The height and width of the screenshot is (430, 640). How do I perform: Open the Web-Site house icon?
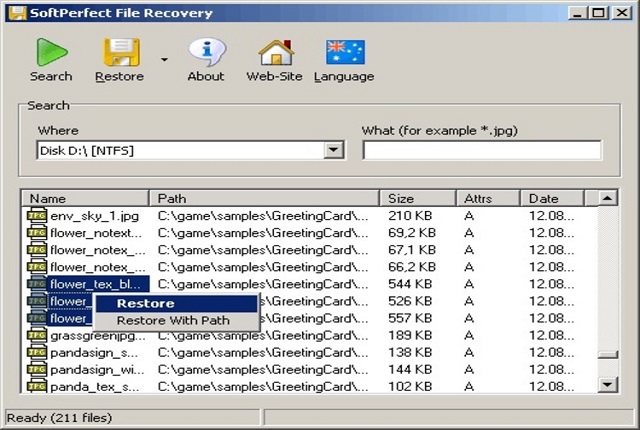274,52
